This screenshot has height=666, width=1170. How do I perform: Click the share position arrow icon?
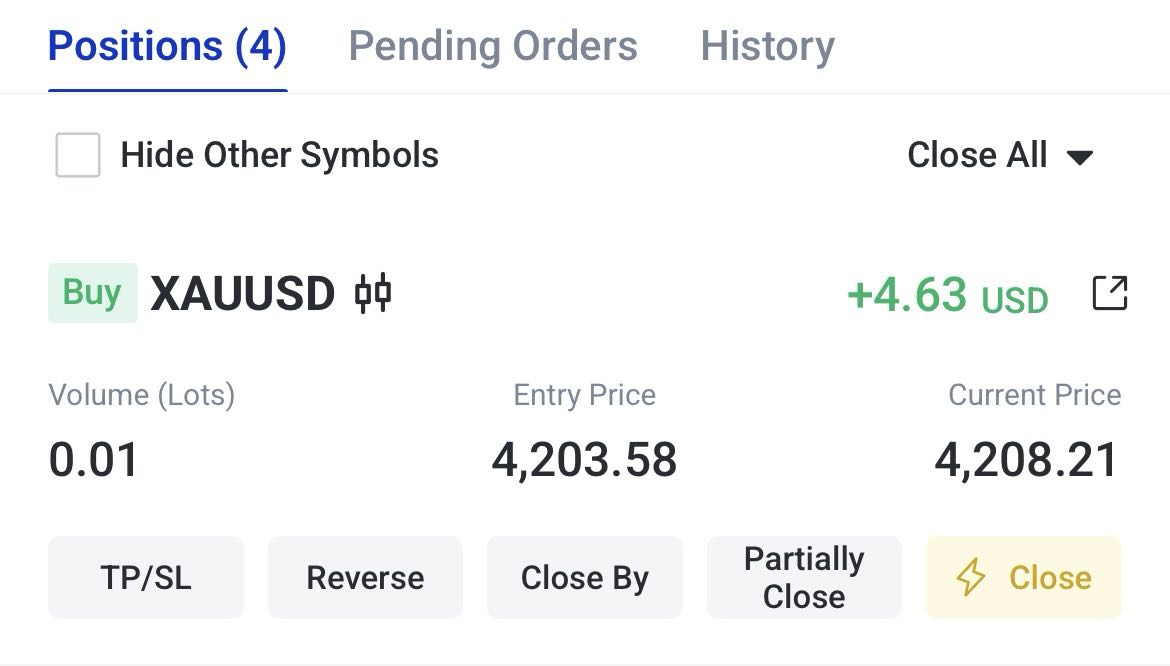pos(1110,292)
